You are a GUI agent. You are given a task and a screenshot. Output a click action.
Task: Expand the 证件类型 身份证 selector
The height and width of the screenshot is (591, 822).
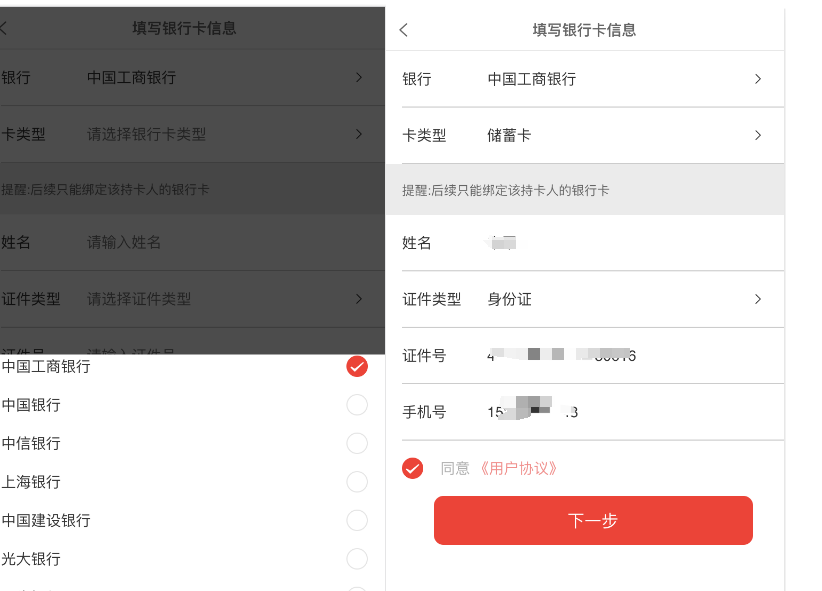tap(757, 299)
